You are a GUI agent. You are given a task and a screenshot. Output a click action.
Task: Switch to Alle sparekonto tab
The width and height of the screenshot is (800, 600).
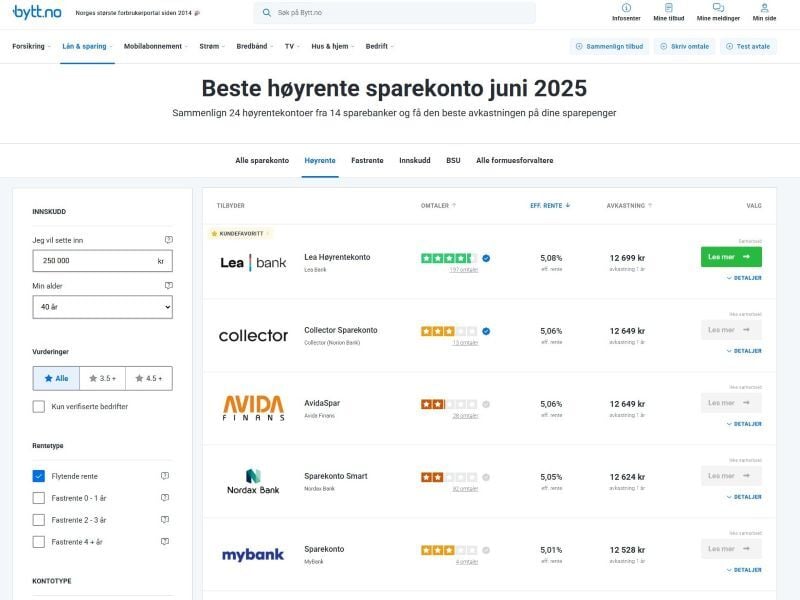click(262, 160)
